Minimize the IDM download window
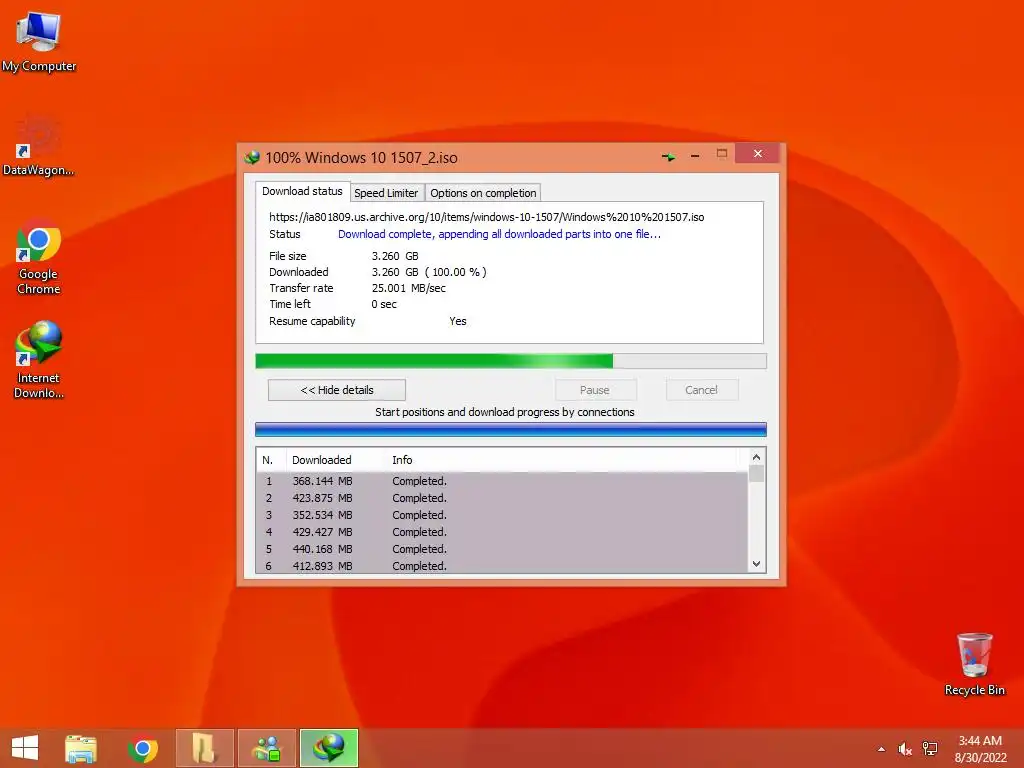 (695, 156)
